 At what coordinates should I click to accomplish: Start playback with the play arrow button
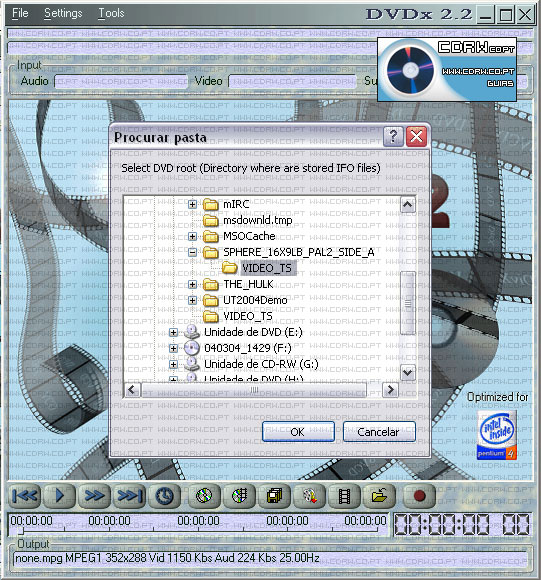click(x=60, y=496)
